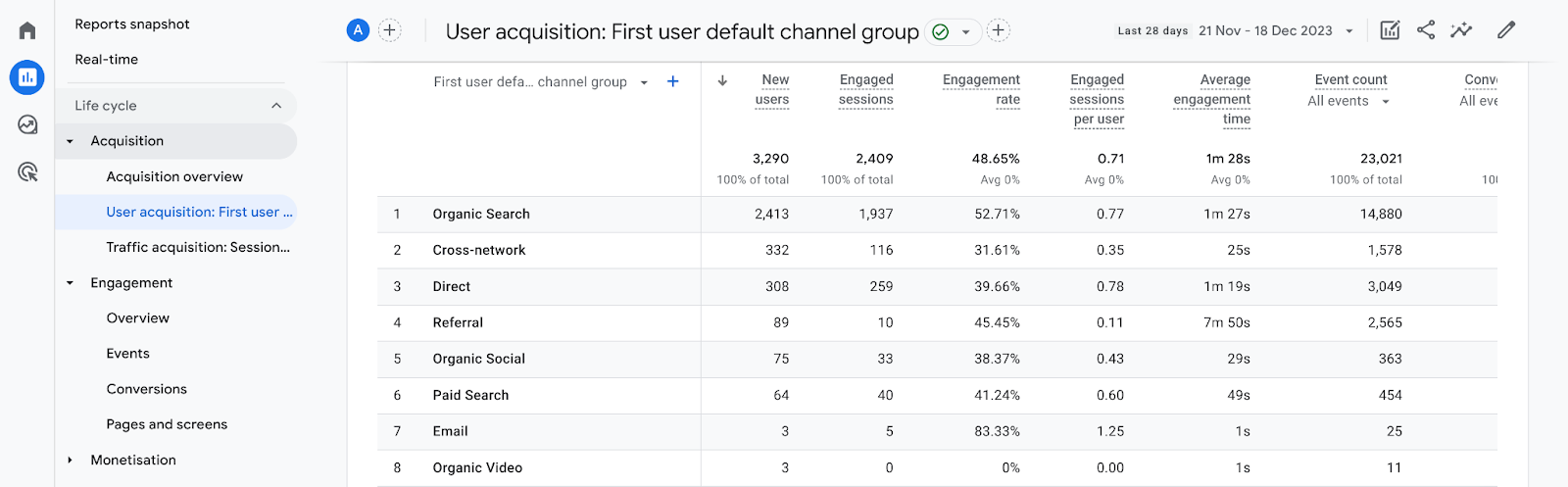The height and width of the screenshot is (487, 1568).
Task: Click Paid Search row label
Action: (470, 396)
